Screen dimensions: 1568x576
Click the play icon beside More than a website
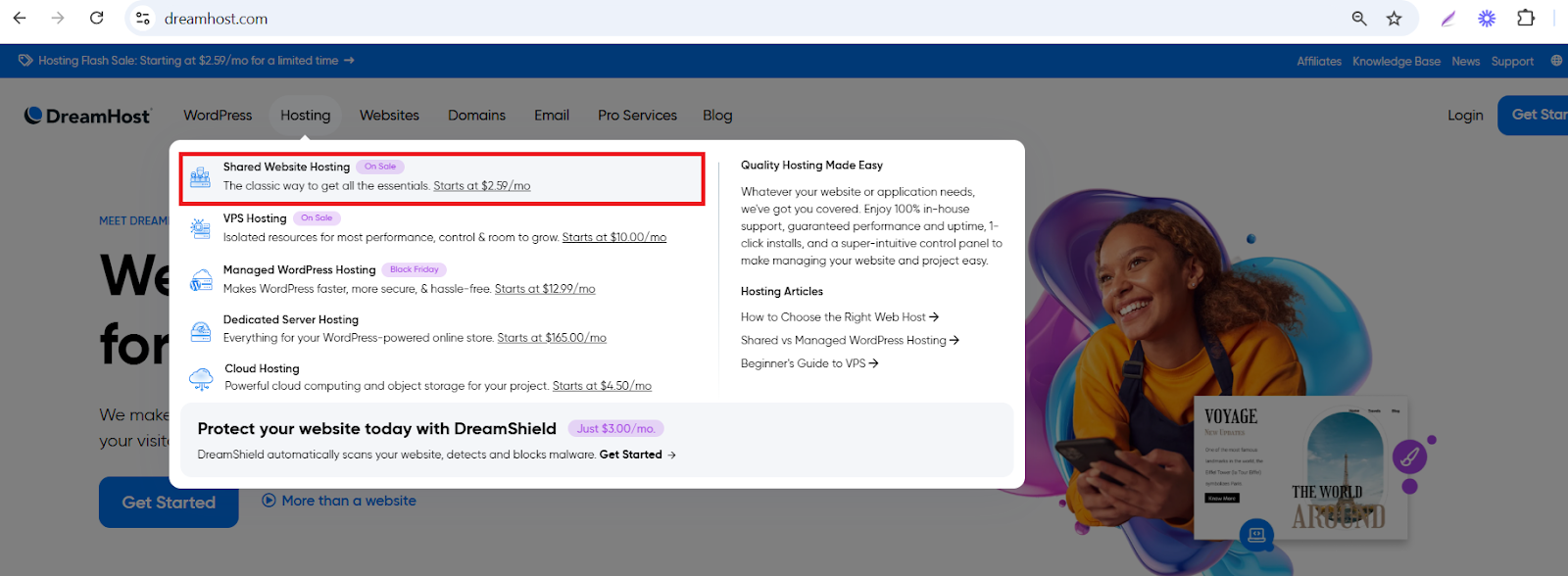pyautogui.click(x=269, y=501)
